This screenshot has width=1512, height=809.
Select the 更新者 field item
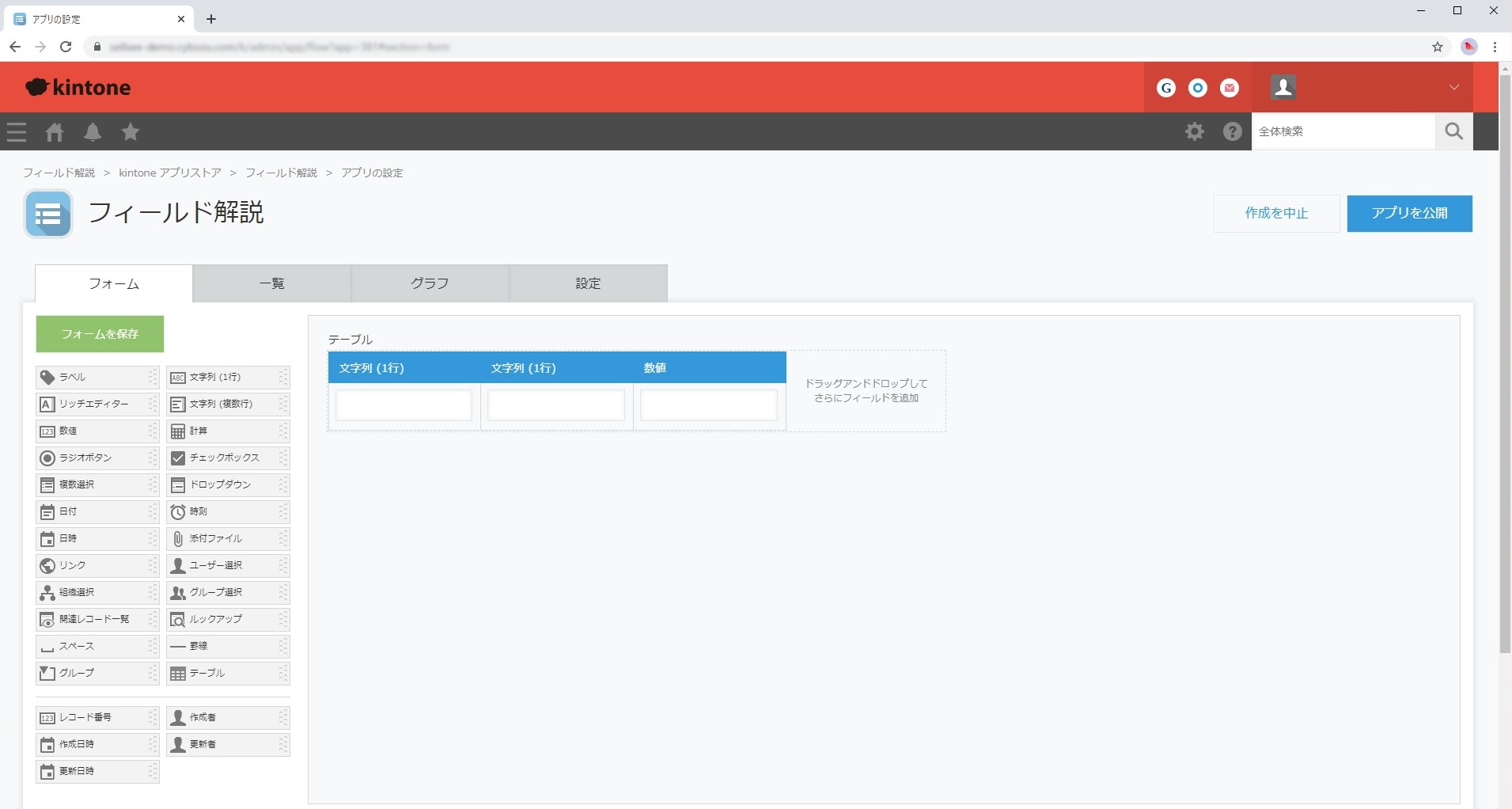228,745
